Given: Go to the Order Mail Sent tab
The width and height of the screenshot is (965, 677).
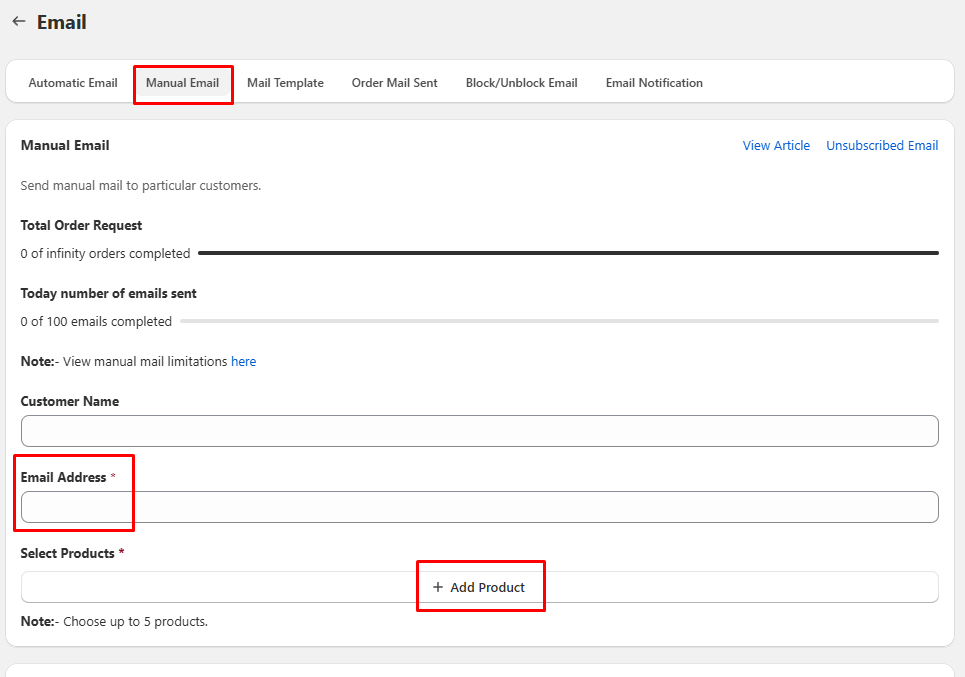Looking at the screenshot, I should click(394, 83).
